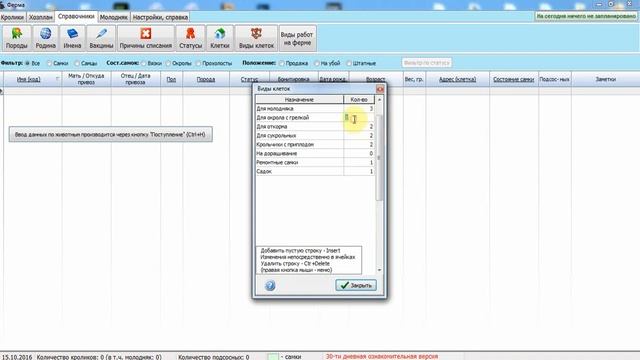Click the trial version status text
Viewport: 640px width, 360px height.
coord(382,356)
